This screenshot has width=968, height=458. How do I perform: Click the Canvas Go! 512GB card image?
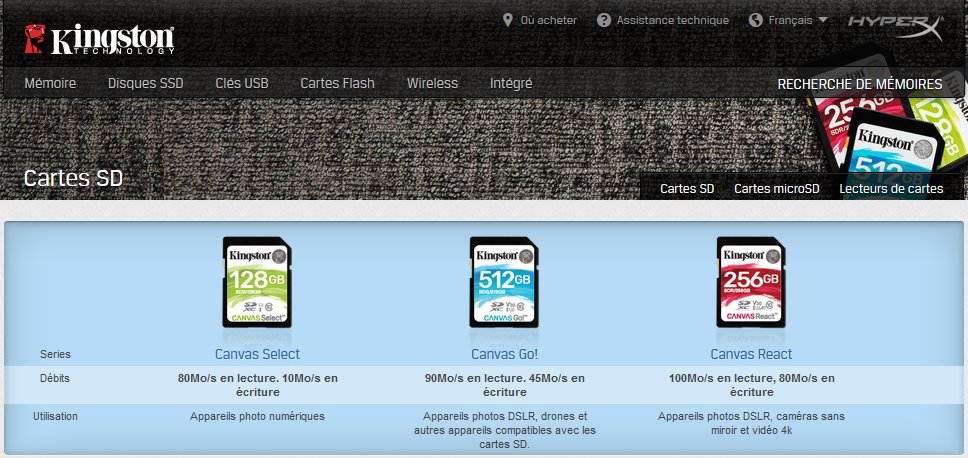[505, 283]
